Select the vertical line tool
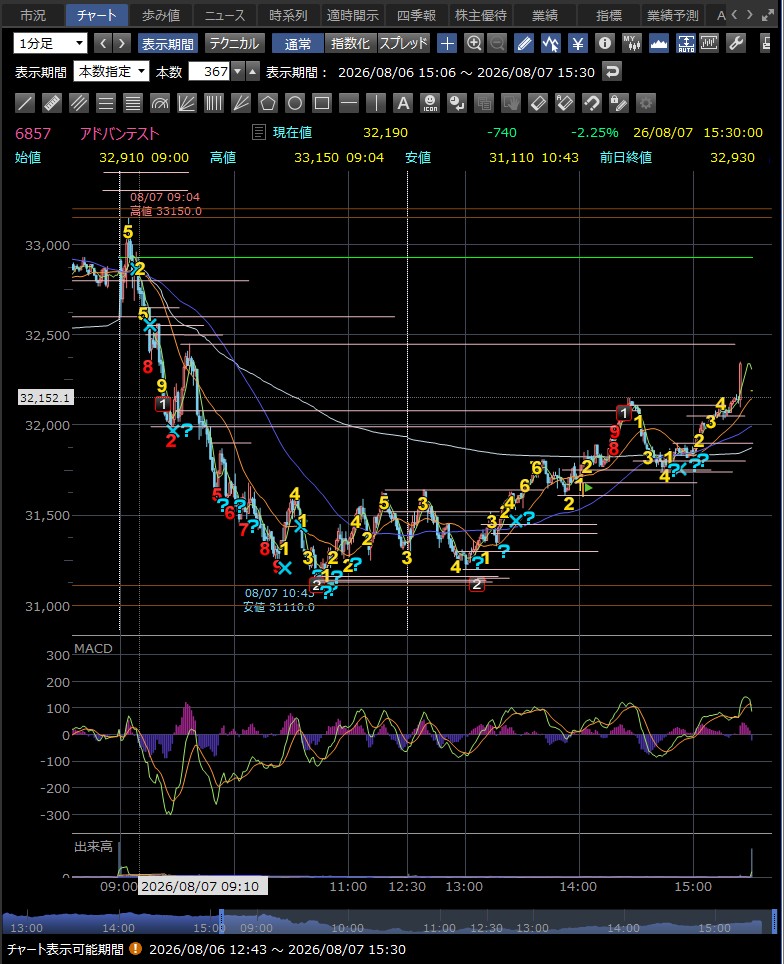The image size is (784, 964). (376, 103)
